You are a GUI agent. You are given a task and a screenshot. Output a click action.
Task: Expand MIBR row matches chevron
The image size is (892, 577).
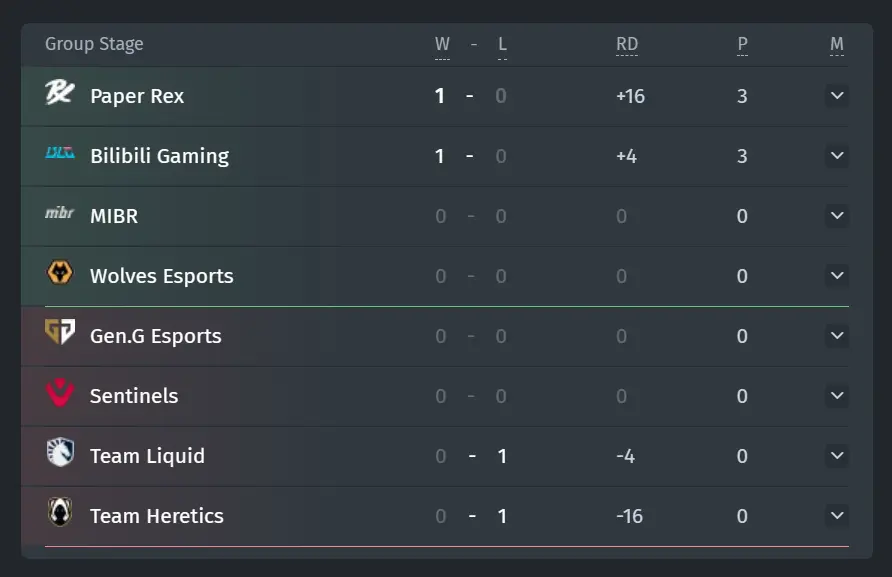[837, 216]
